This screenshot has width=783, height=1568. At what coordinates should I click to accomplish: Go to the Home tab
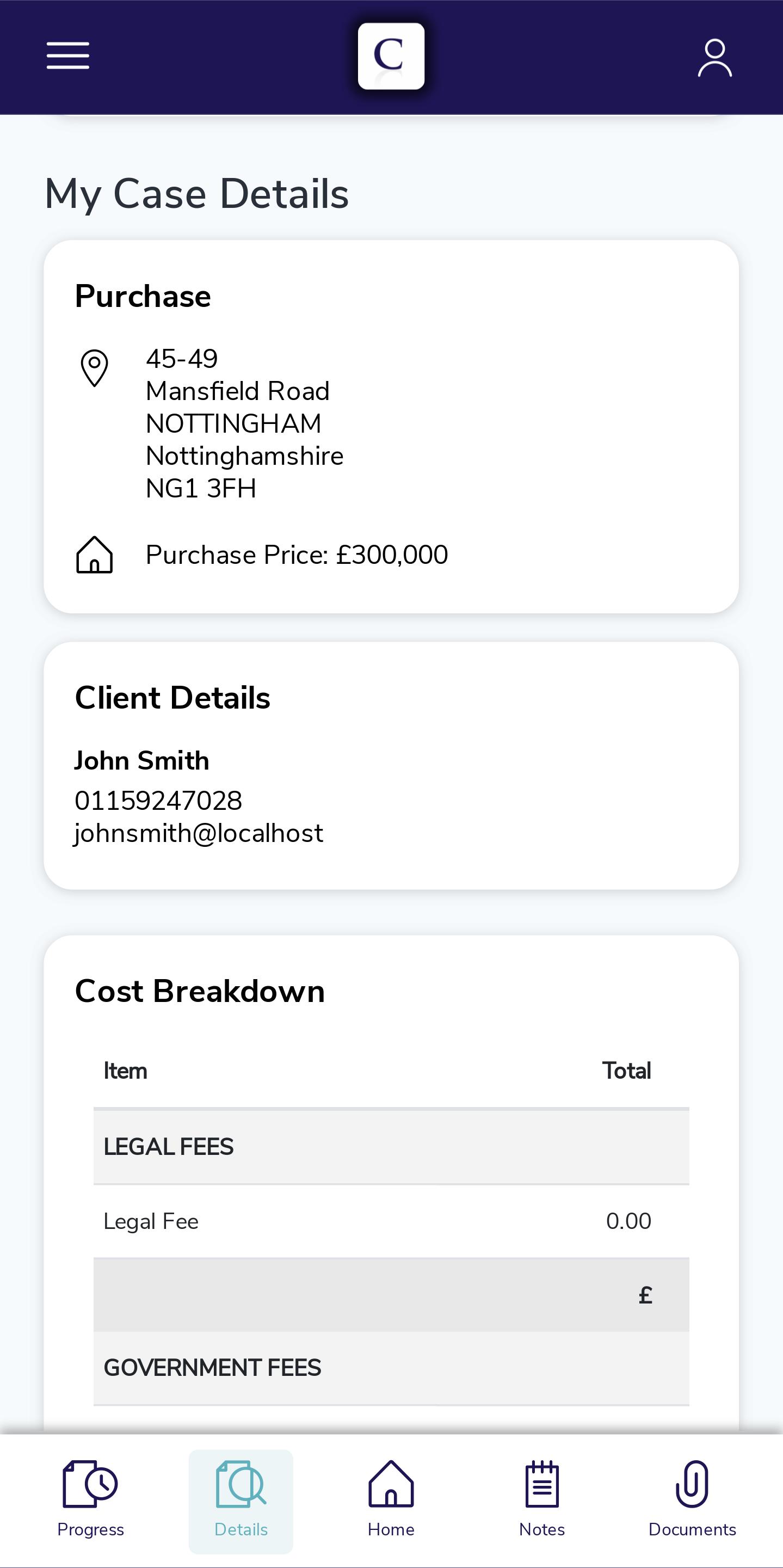click(x=391, y=1500)
